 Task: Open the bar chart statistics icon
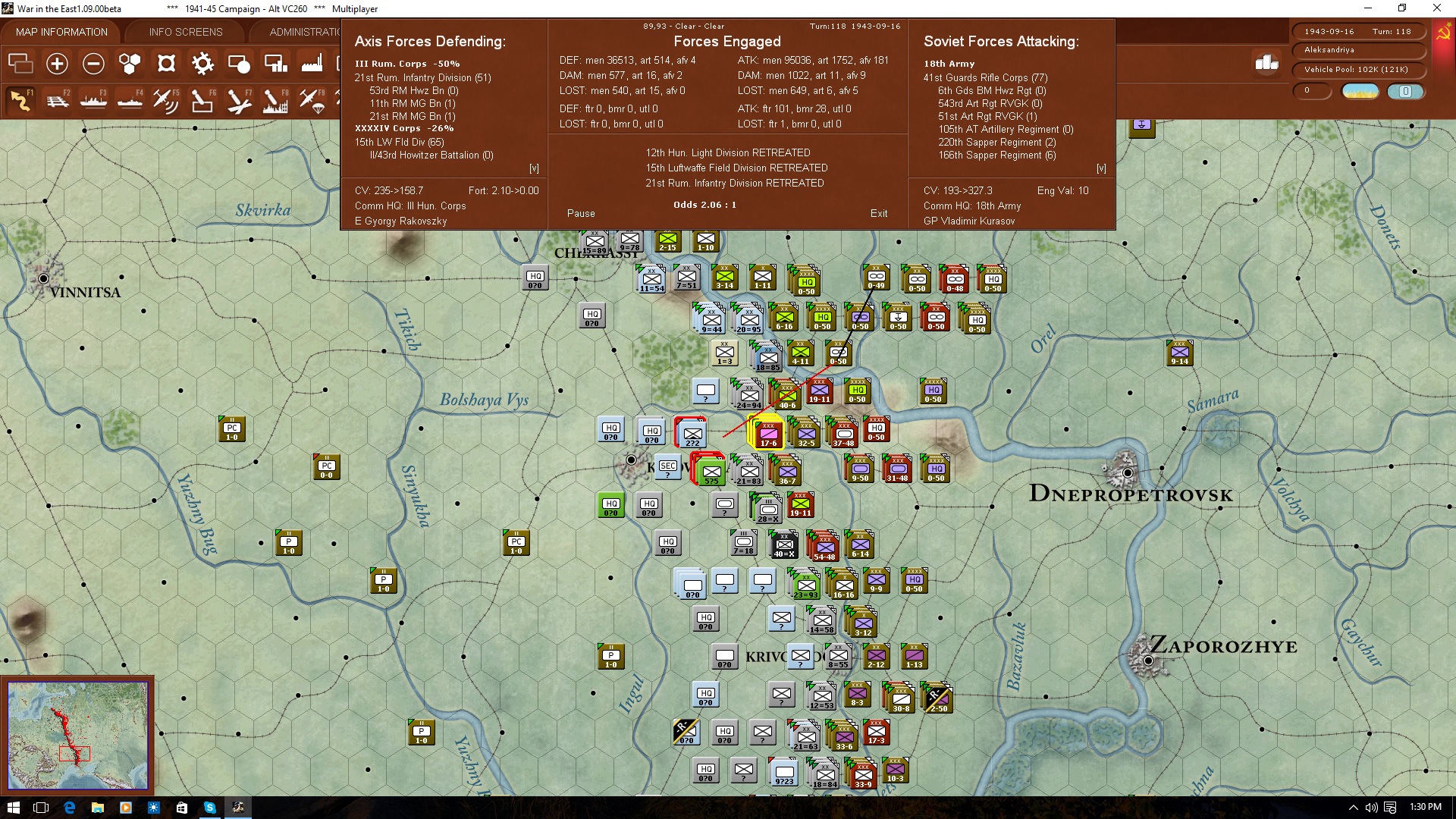click(x=1266, y=63)
